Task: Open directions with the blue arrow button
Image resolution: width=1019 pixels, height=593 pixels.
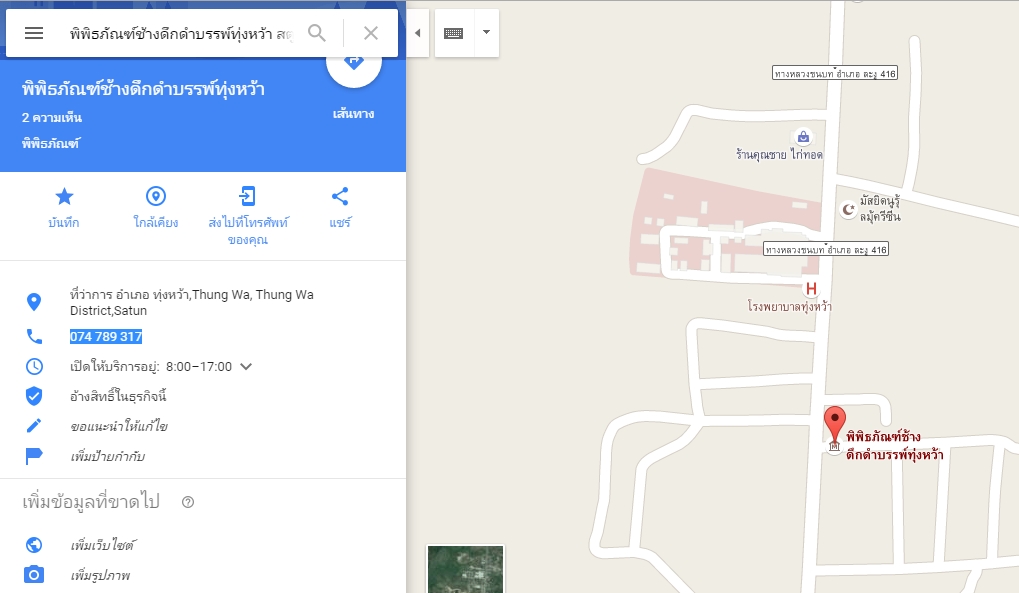Action: 354,64
